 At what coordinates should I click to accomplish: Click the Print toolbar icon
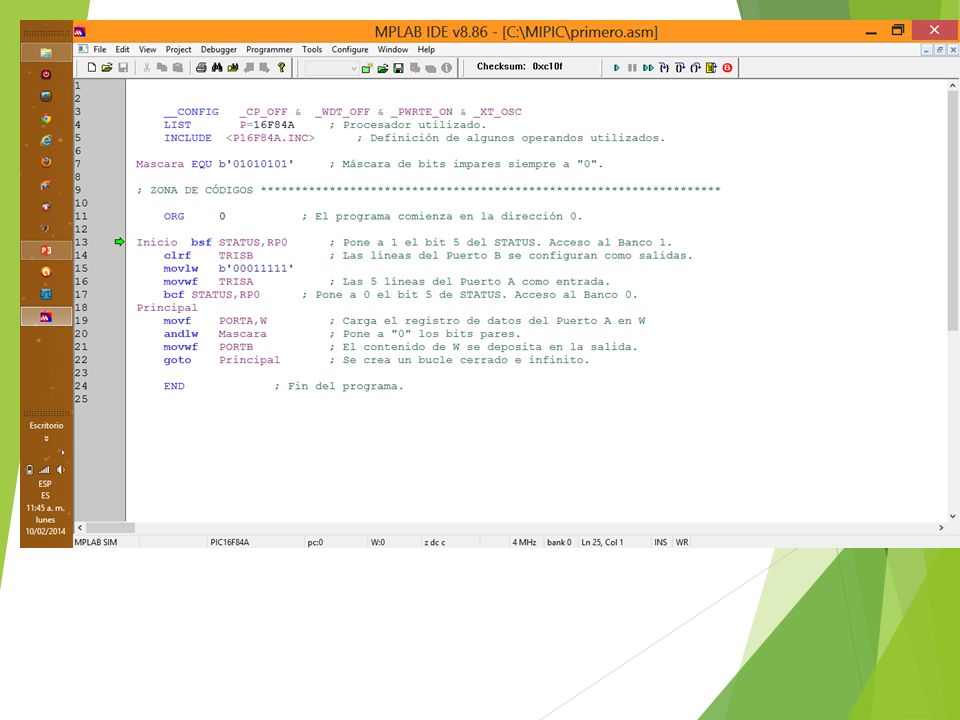(201, 67)
